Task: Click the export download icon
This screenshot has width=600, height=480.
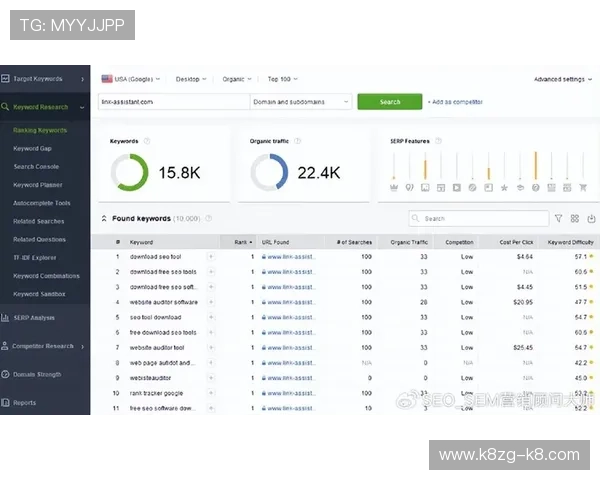Action: 591,218
